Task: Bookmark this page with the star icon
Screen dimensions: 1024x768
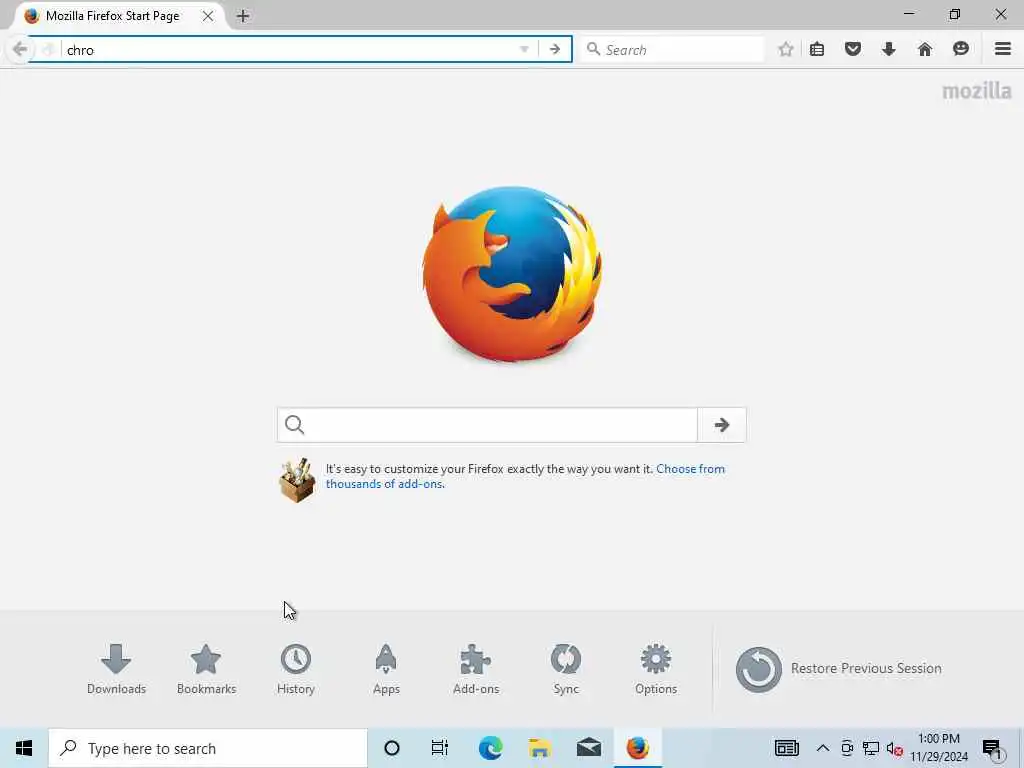Action: point(786,50)
